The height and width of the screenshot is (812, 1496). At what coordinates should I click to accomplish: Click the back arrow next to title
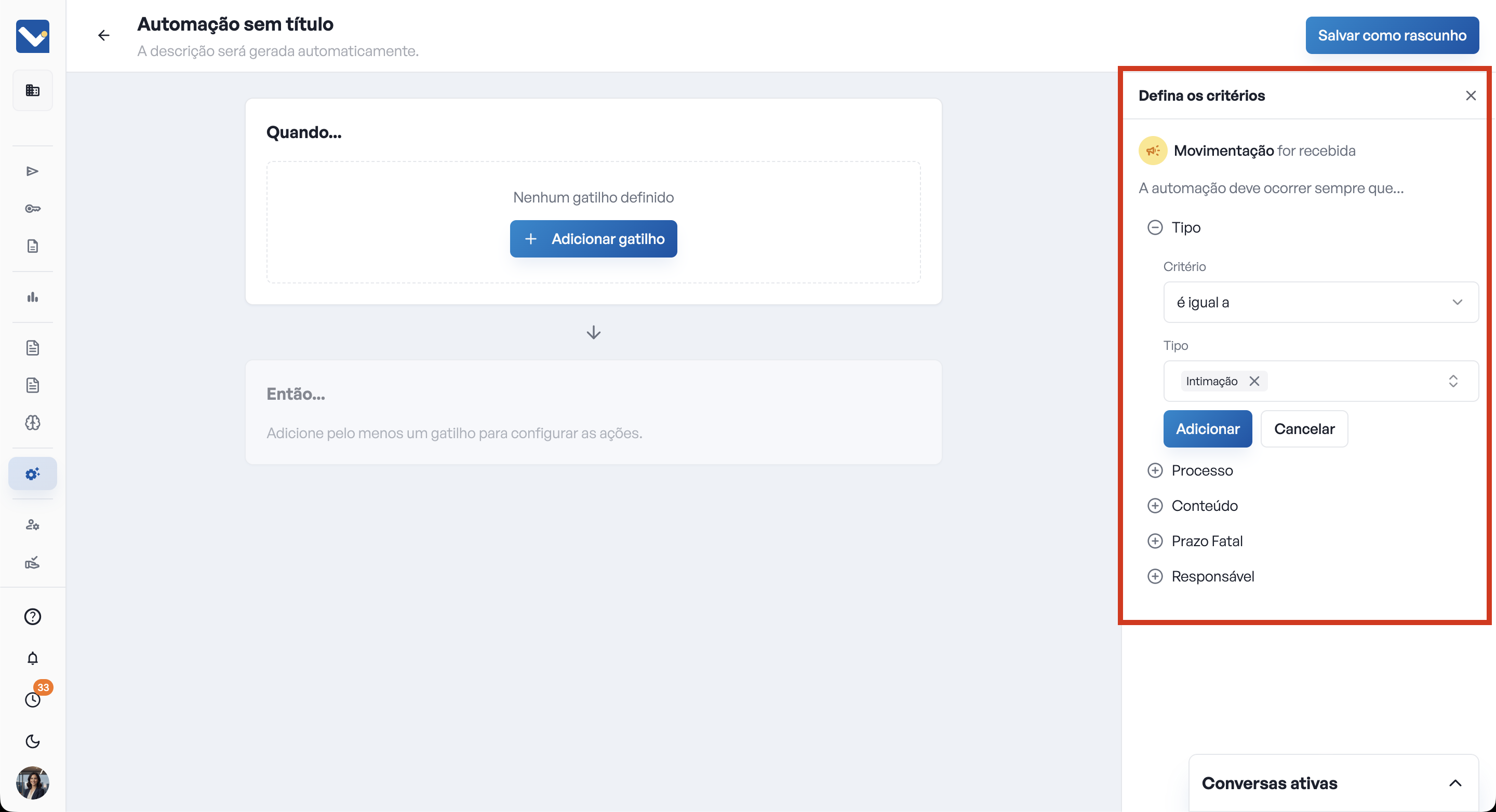(103, 35)
